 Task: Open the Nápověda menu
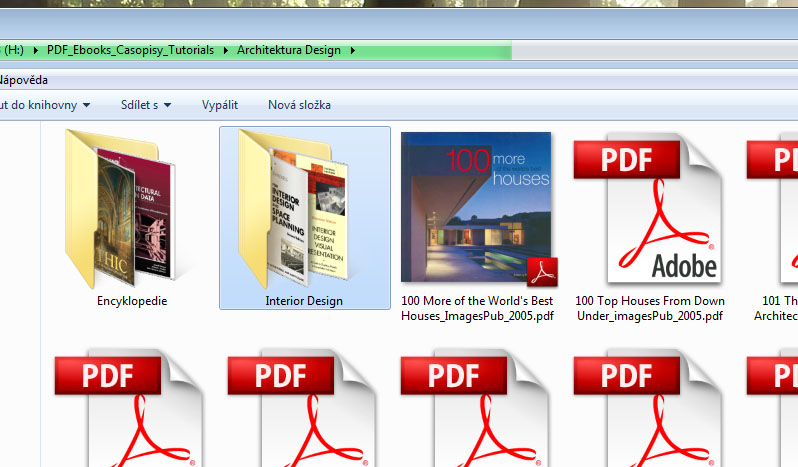[x=23, y=80]
